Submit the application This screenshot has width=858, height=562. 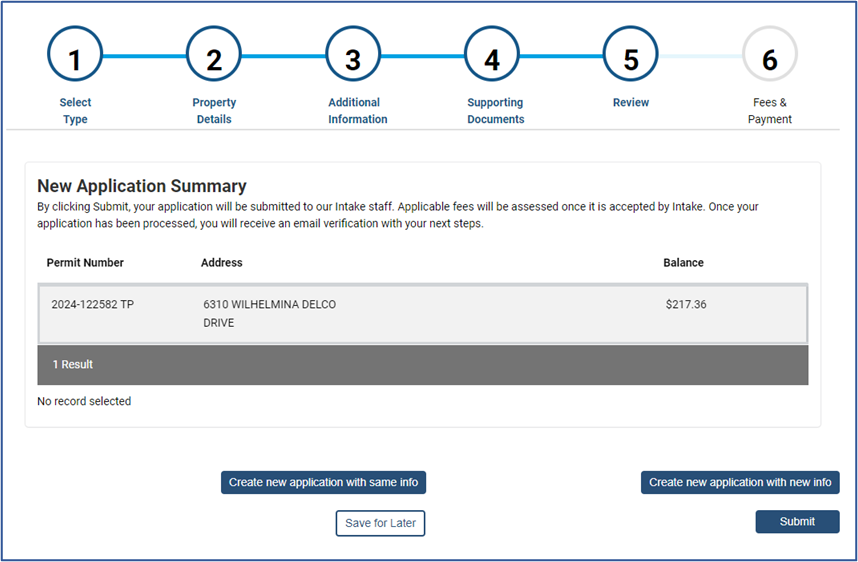[x=797, y=521]
